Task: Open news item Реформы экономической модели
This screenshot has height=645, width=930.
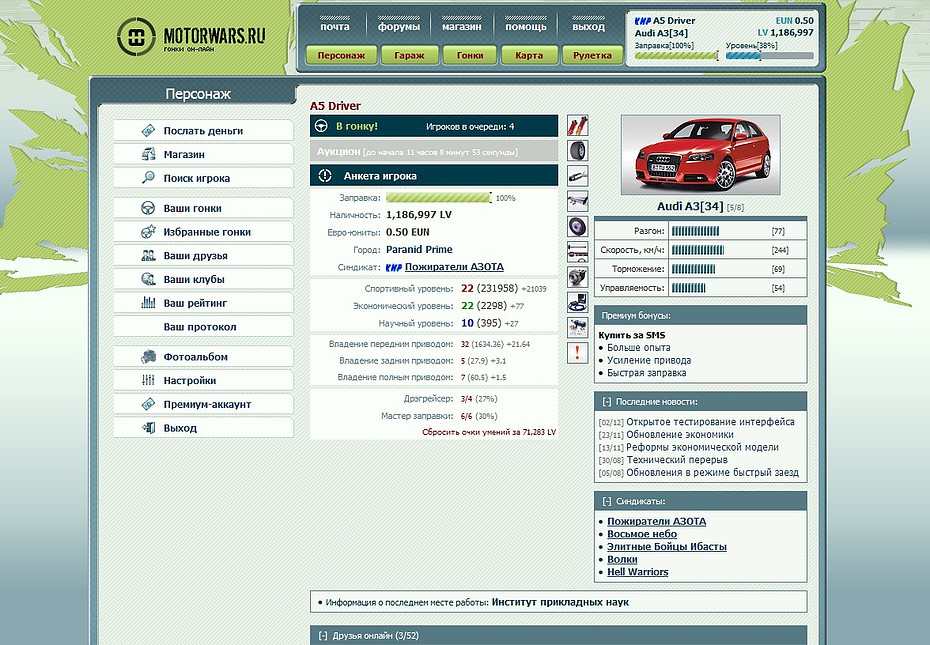Action: [x=702, y=447]
